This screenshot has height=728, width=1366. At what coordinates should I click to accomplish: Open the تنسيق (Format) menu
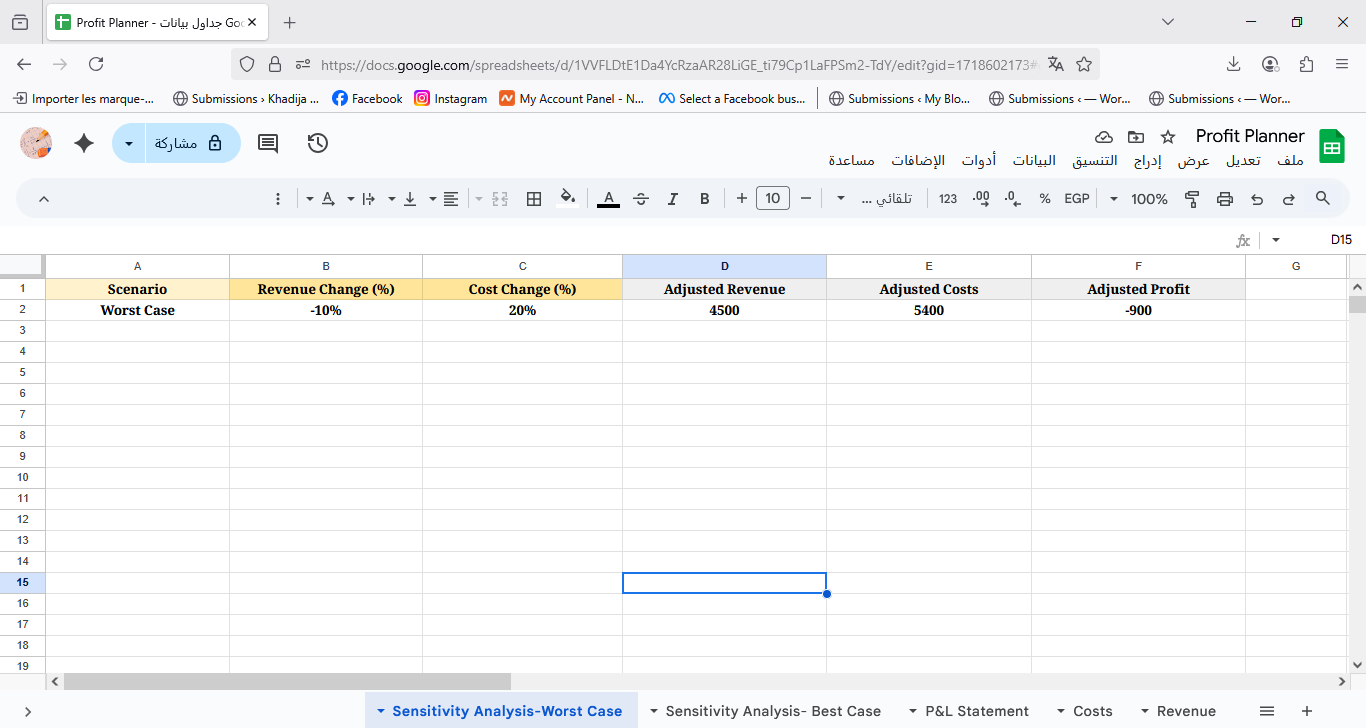click(1094, 160)
